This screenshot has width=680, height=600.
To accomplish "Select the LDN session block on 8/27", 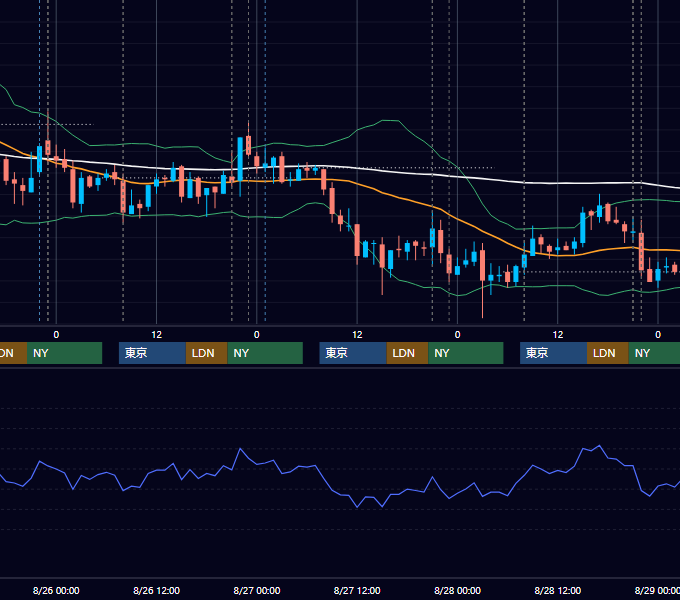I will [407, 353].
